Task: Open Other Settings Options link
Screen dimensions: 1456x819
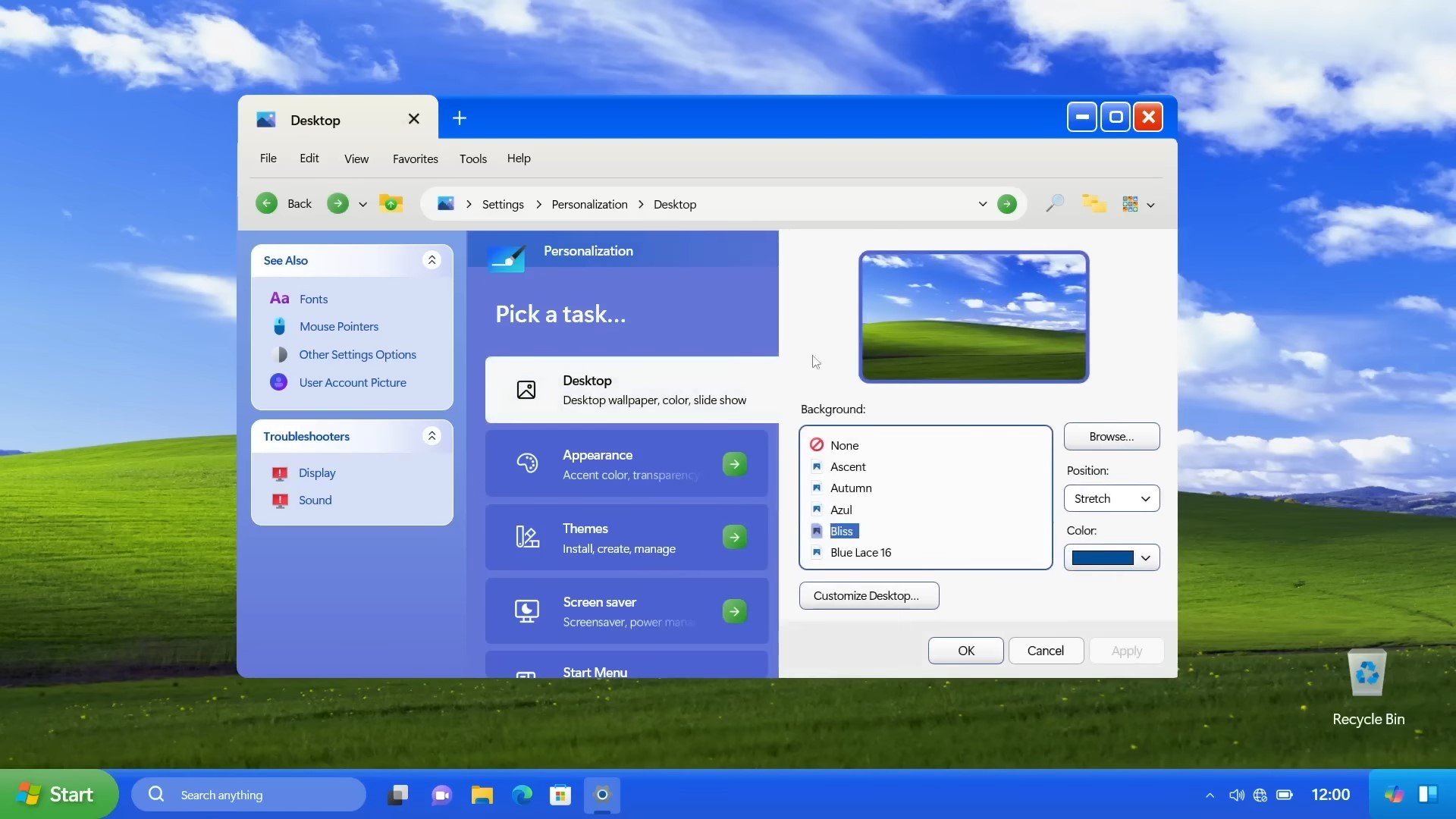Action: click(357, 354)
